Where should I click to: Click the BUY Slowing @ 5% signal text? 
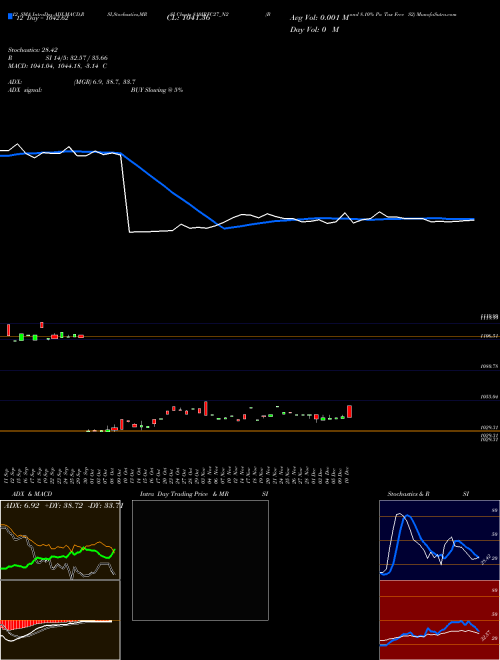tap(157, 90)
